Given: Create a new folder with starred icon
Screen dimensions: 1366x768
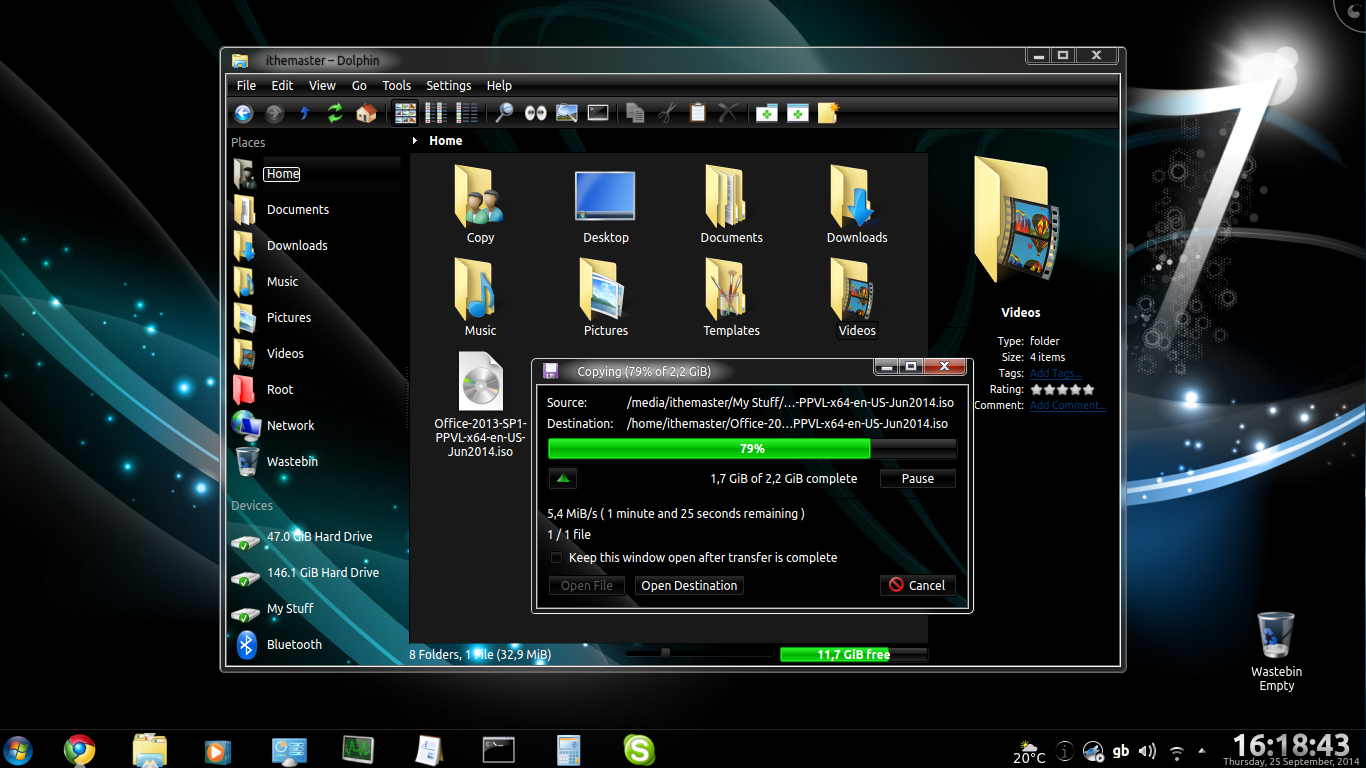Looking at the screenshot, I should [828, 113].
